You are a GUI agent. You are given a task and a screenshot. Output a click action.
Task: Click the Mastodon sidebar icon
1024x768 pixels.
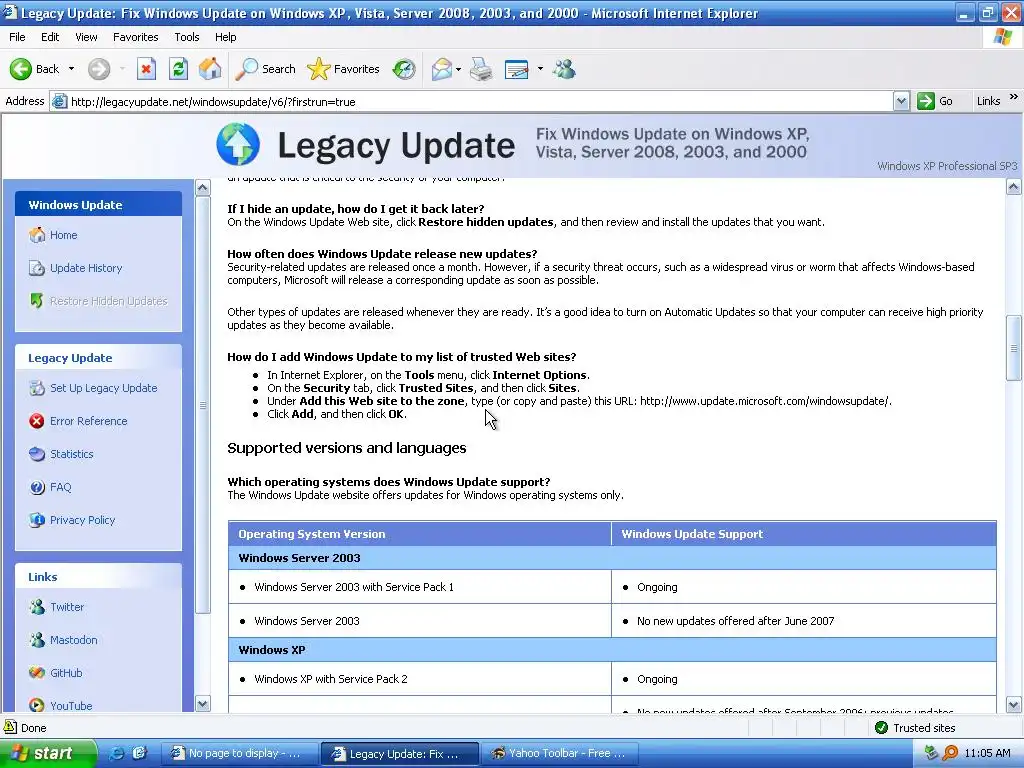[37, 640]
